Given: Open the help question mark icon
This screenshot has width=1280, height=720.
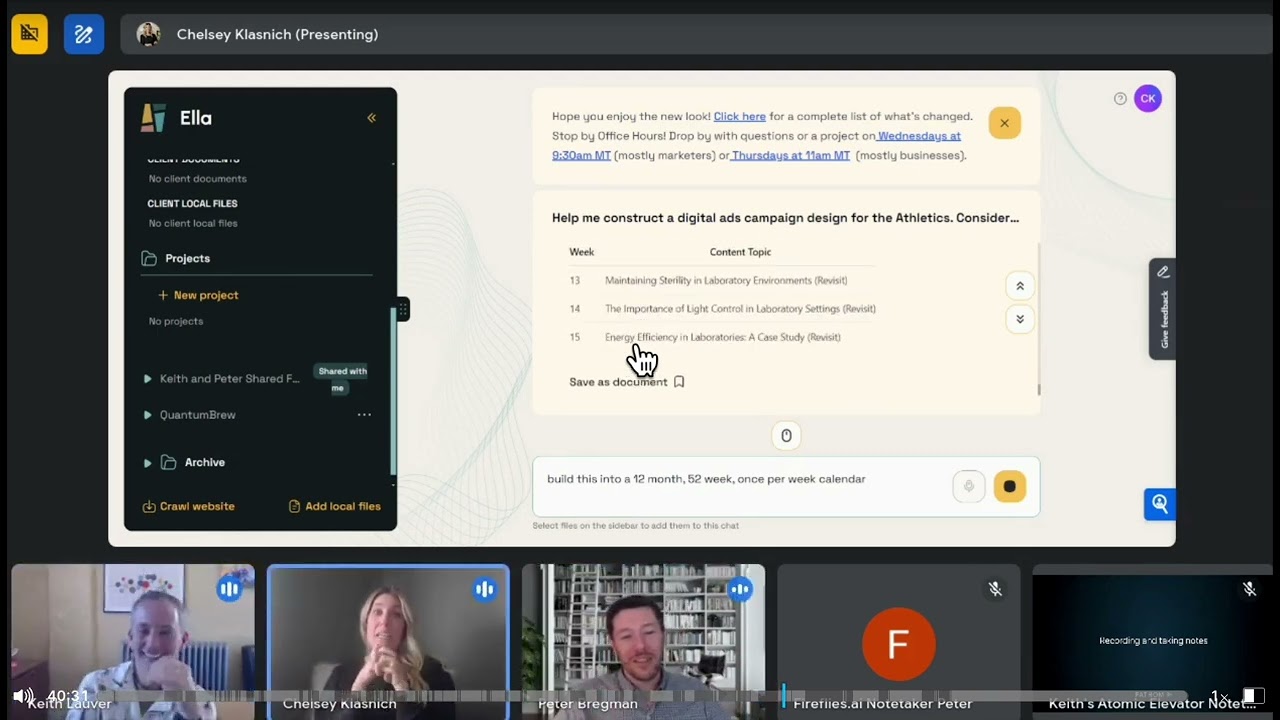Looking at the screenshot, I should click(x=1120, y=98).
